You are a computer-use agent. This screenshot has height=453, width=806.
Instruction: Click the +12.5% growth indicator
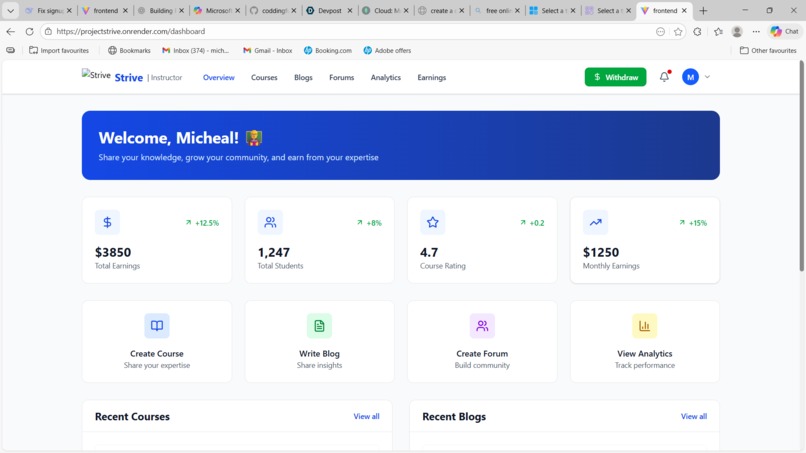[x=203, y=223]
